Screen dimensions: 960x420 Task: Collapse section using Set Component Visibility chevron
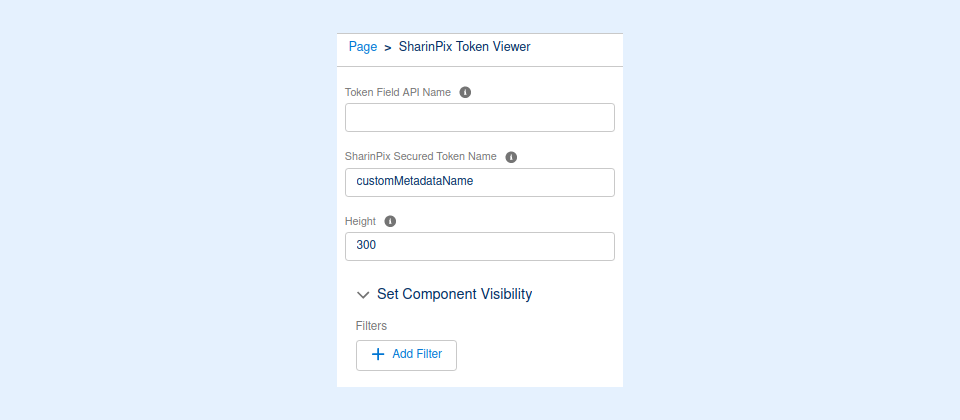[x=363, y=295]
